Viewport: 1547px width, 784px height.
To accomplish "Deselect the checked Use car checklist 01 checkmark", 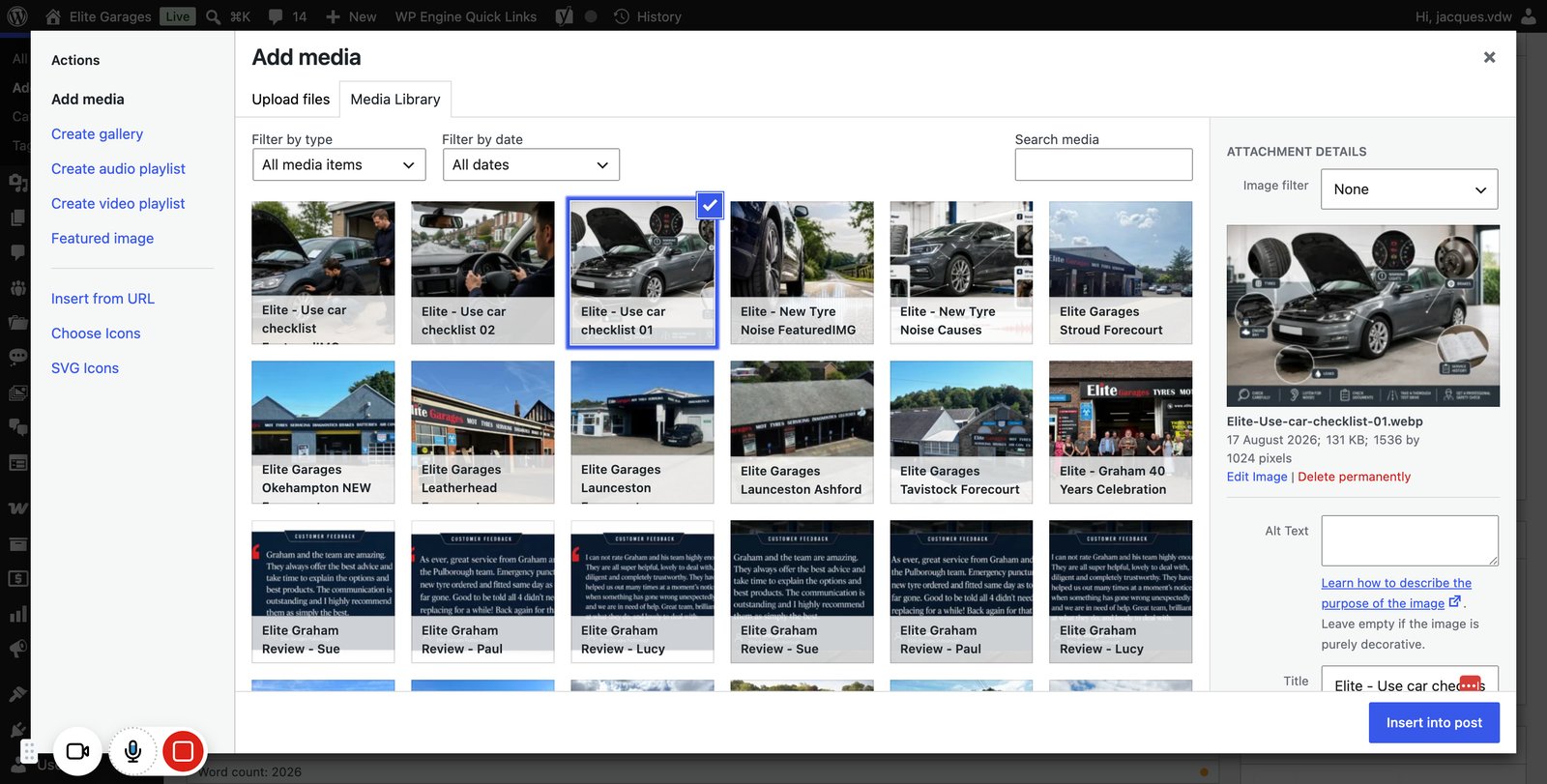I will 710,205.
